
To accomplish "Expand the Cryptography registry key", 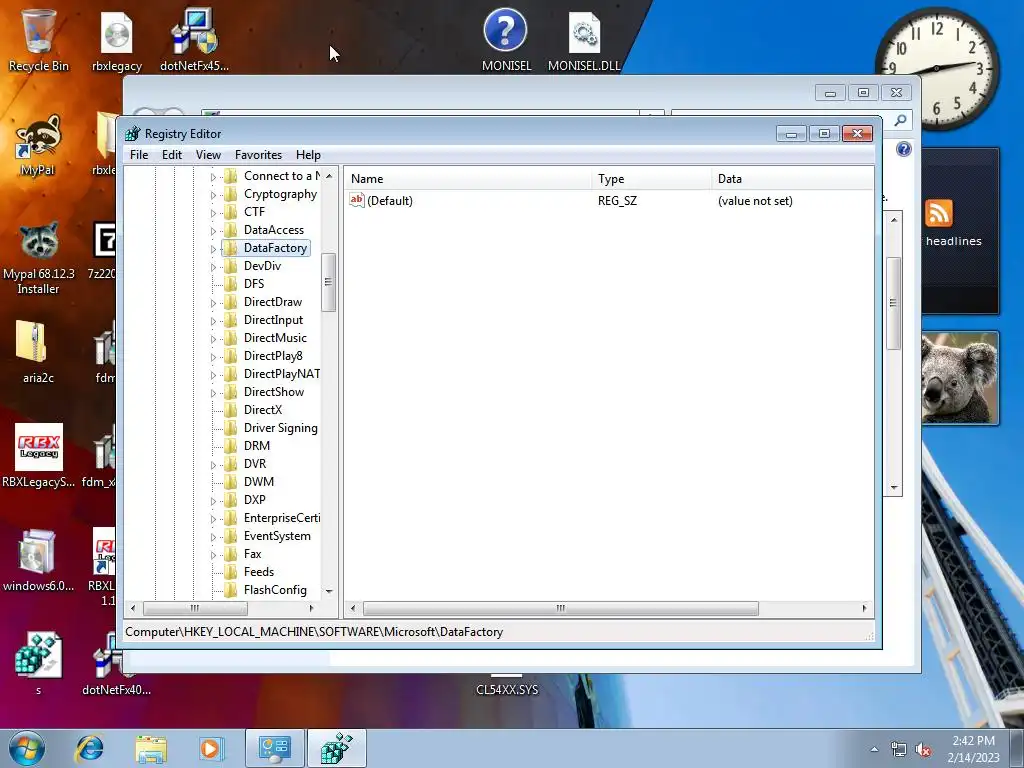I will tap(213, 195).
